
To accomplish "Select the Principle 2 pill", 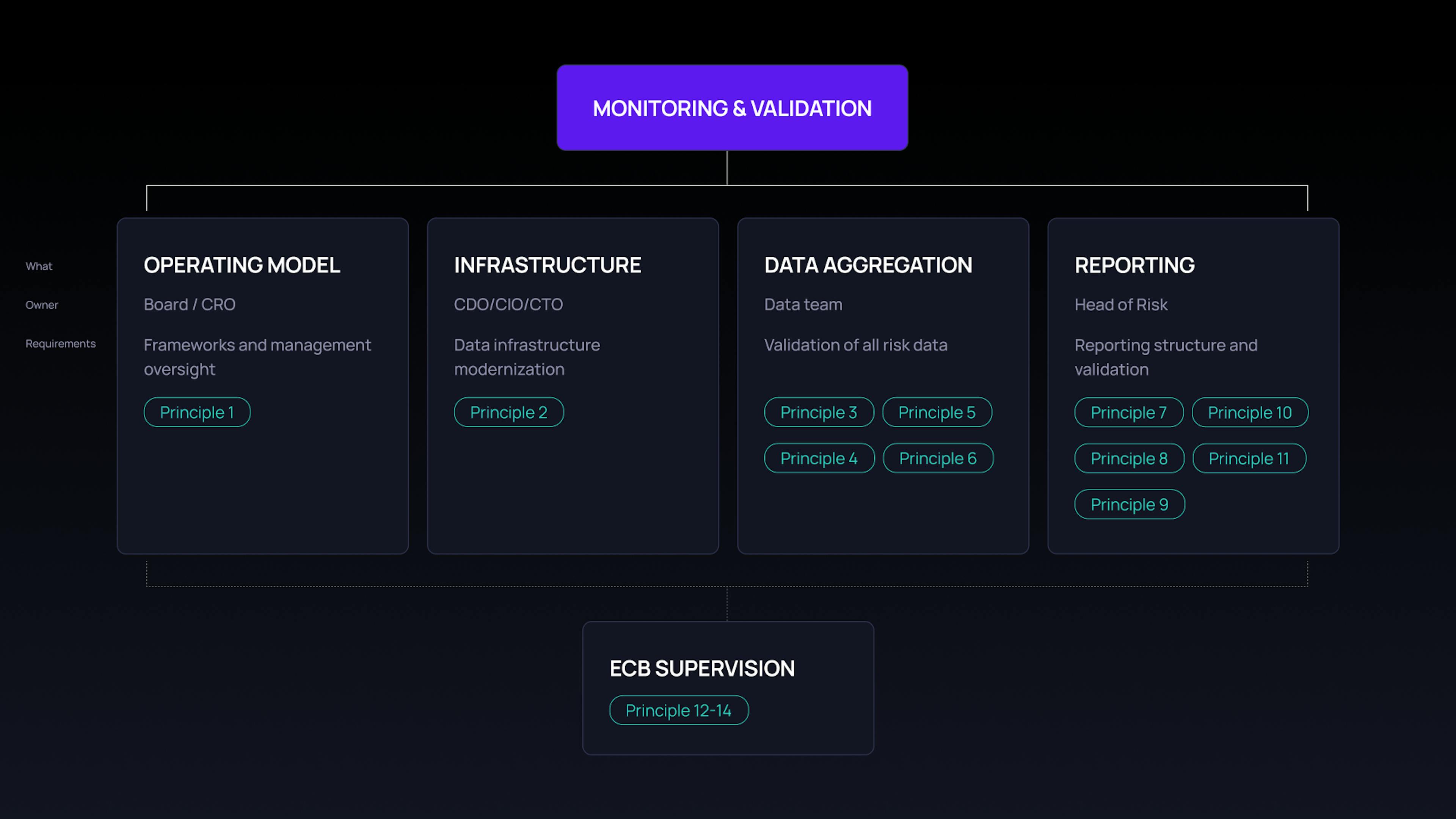I will tap(508, 412).
